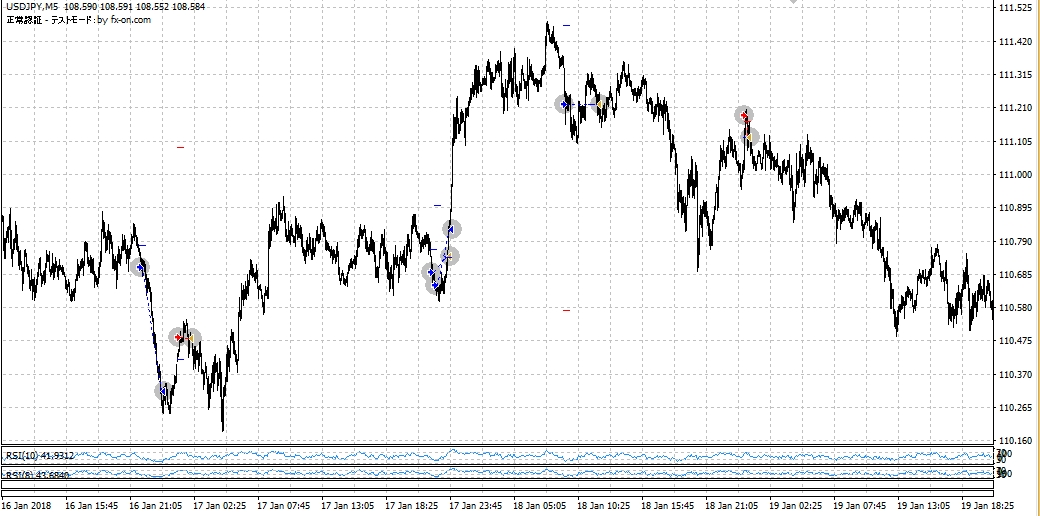Click the 111.525 price scale label

click(1013, 8)
